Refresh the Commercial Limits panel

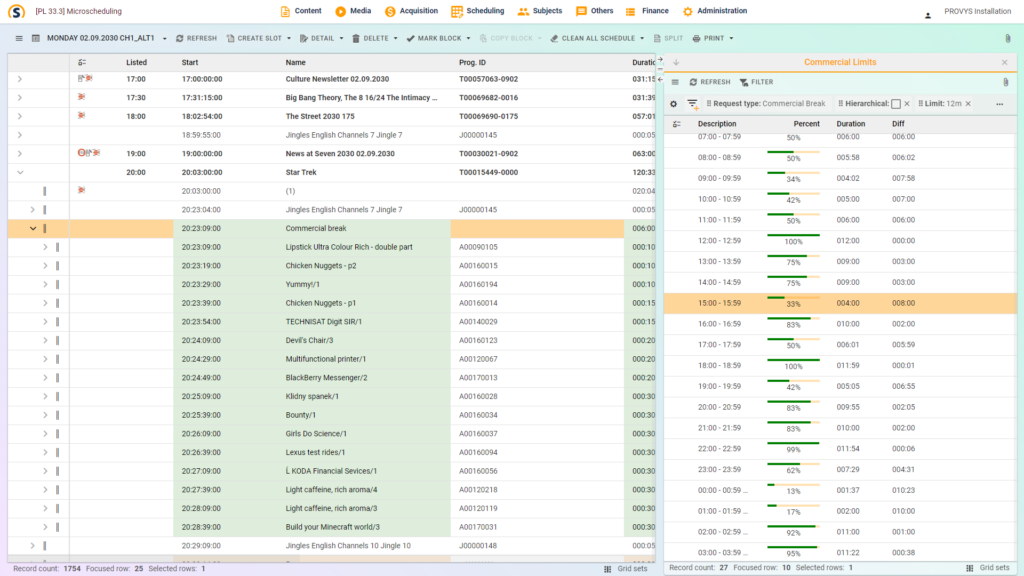(710, 82)
